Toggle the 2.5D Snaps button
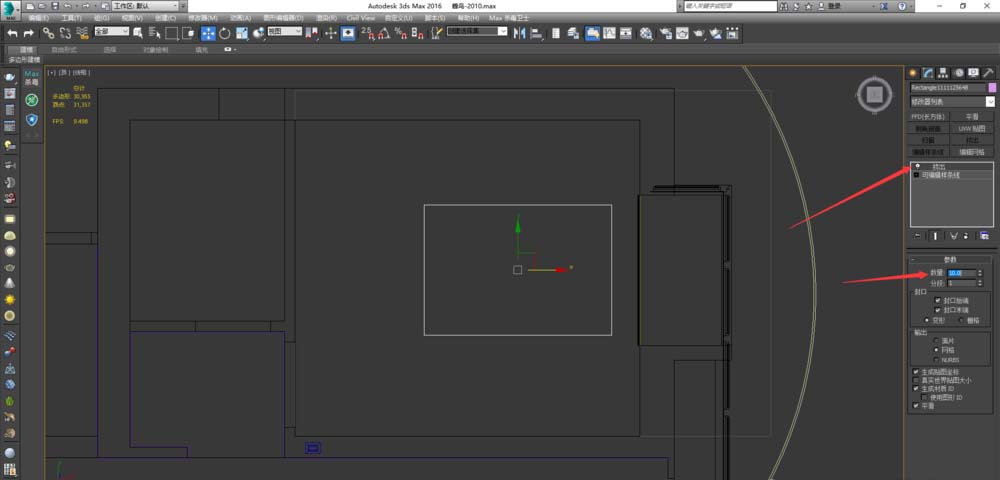Image resolution: width=1000 pixels, height=480 pixels. coord(367,33)
